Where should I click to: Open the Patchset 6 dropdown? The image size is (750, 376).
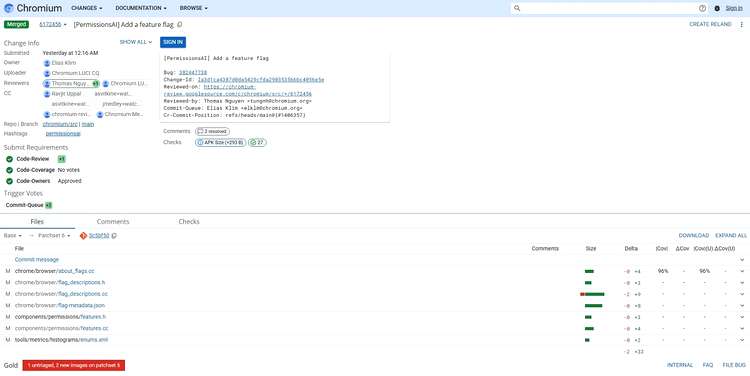coord(55,236)
